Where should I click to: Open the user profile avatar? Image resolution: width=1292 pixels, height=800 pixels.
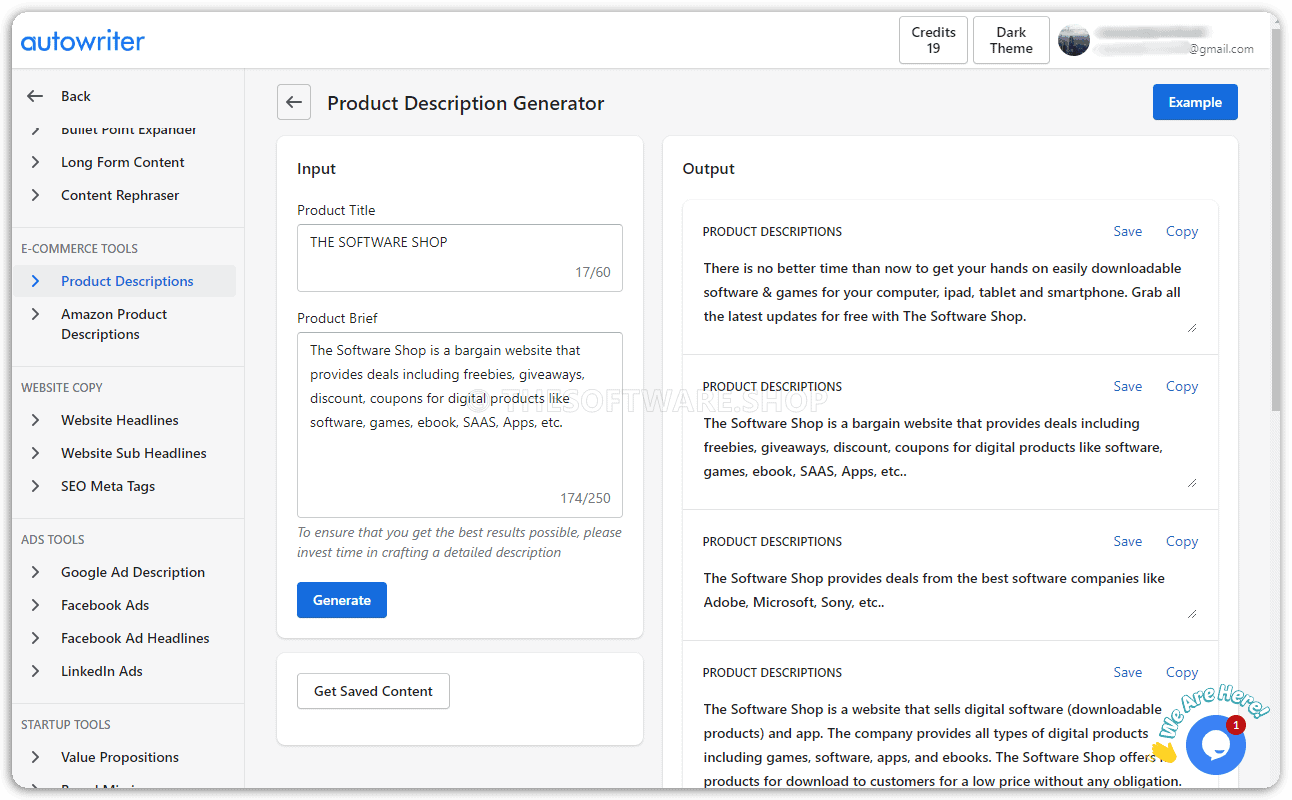click(1074, 40)
